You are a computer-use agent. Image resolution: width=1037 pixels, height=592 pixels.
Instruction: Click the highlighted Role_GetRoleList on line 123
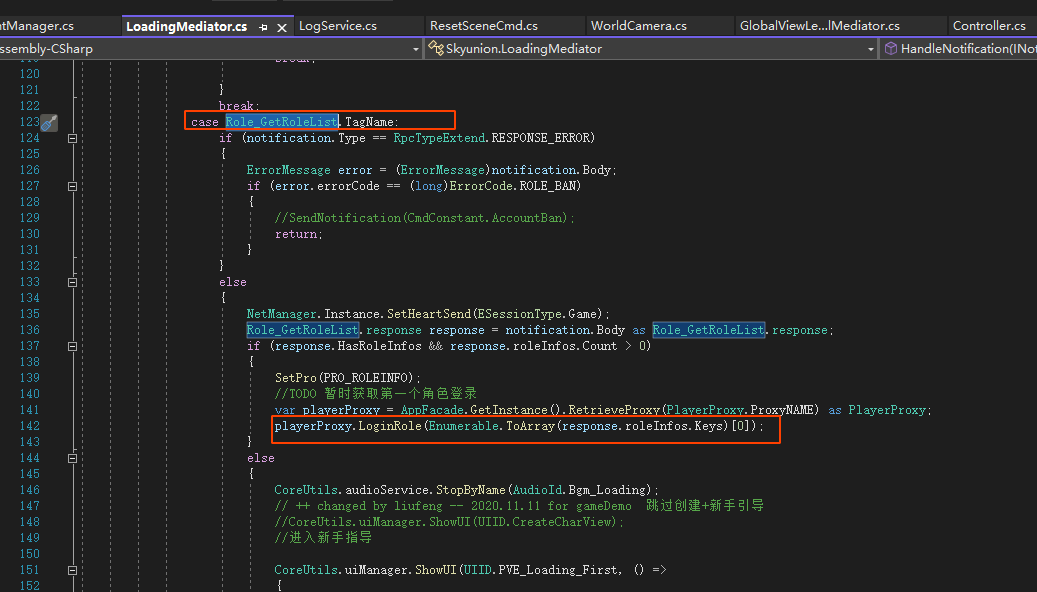pos(281,122)
